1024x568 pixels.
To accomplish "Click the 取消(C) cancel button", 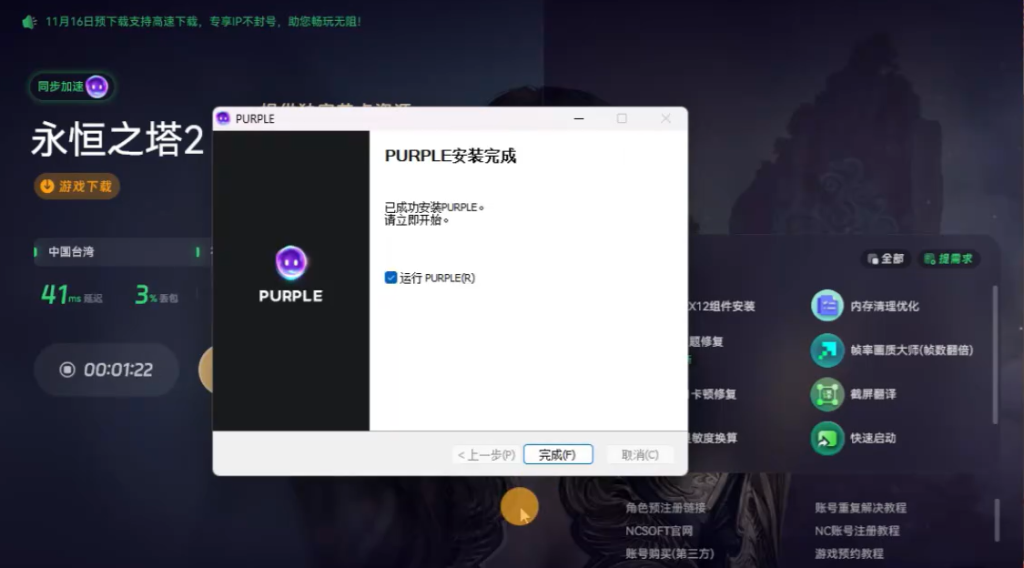I will (x=640, y=455).
